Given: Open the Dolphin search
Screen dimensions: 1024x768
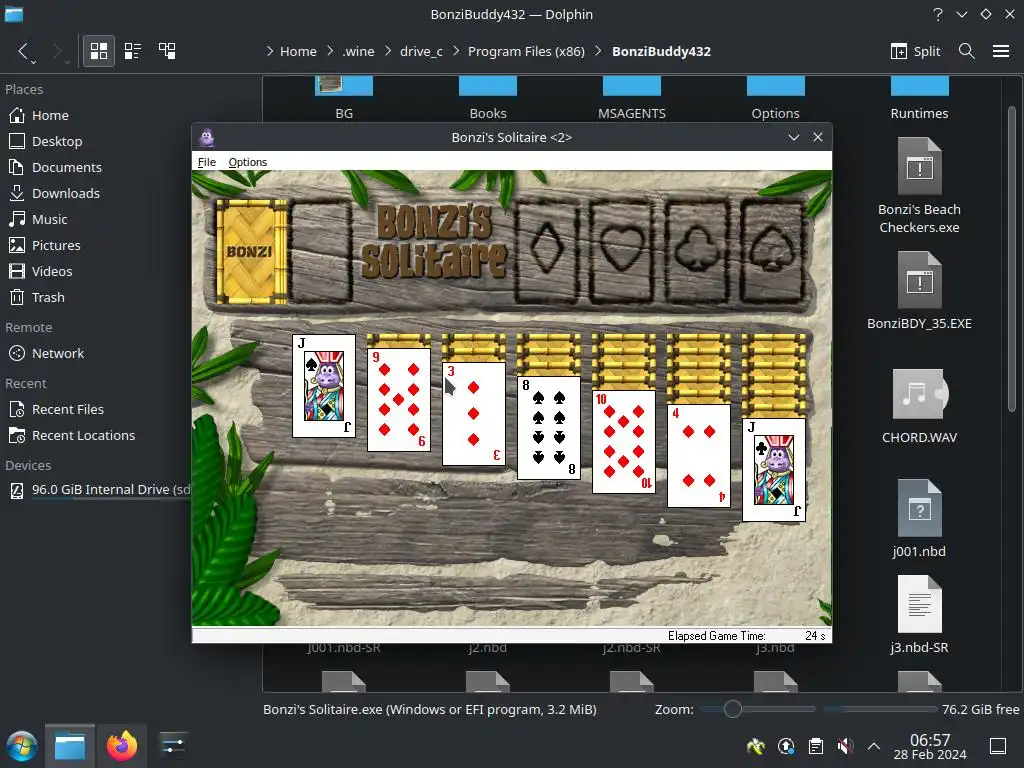Looking at the screenshot, I should (x=967, y=51).
